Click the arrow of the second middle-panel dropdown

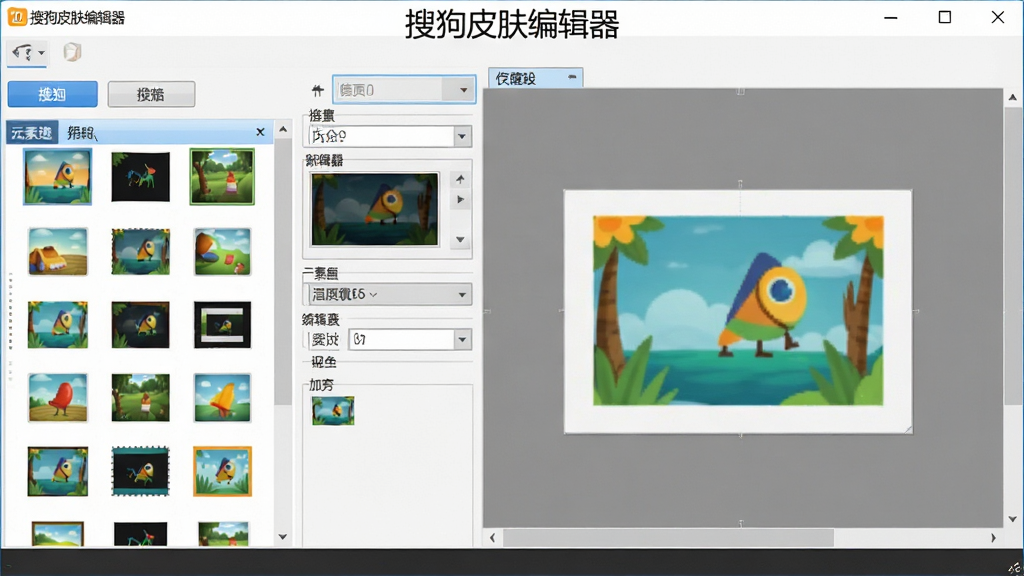coord(462,136)
